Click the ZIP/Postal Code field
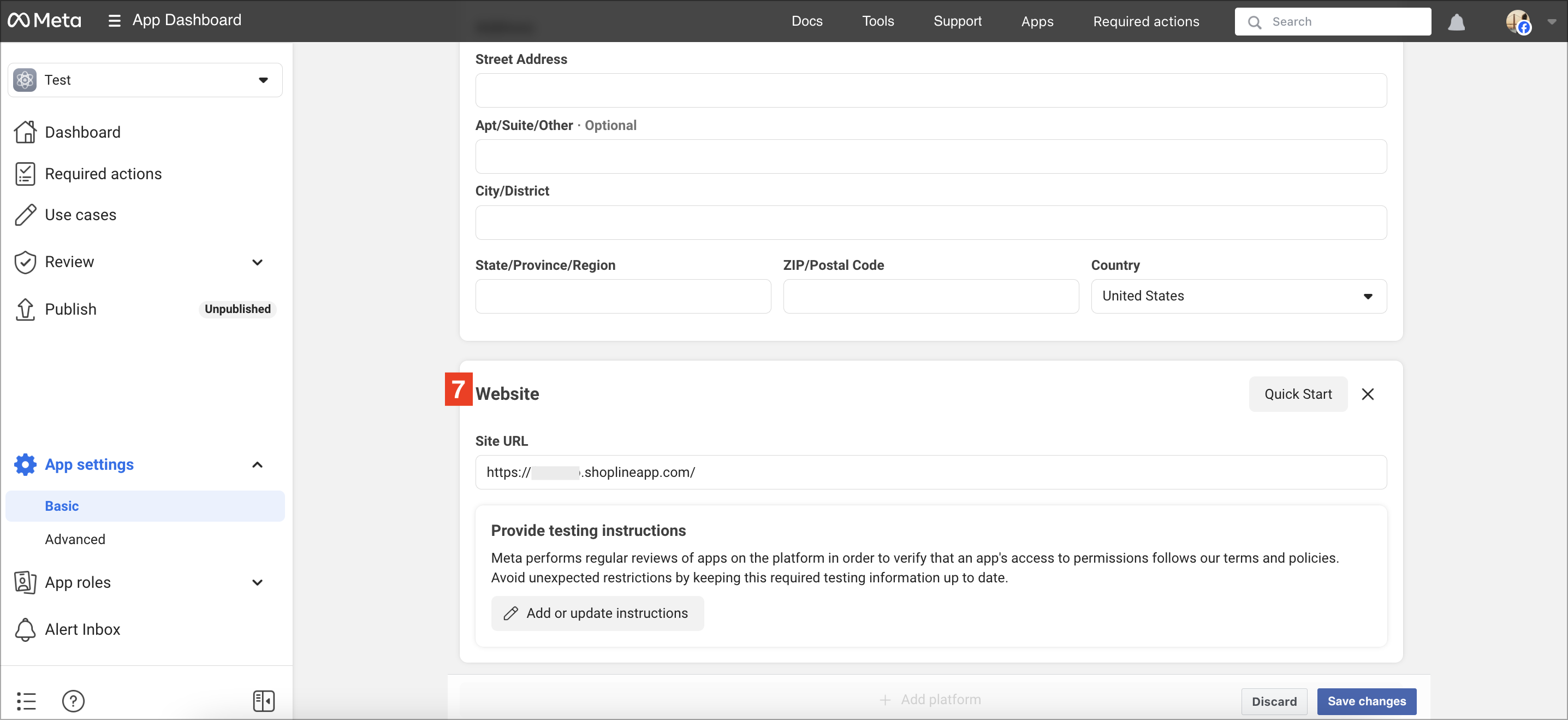The width and height of the screenshot is (1568, 720). coord(931,296)
